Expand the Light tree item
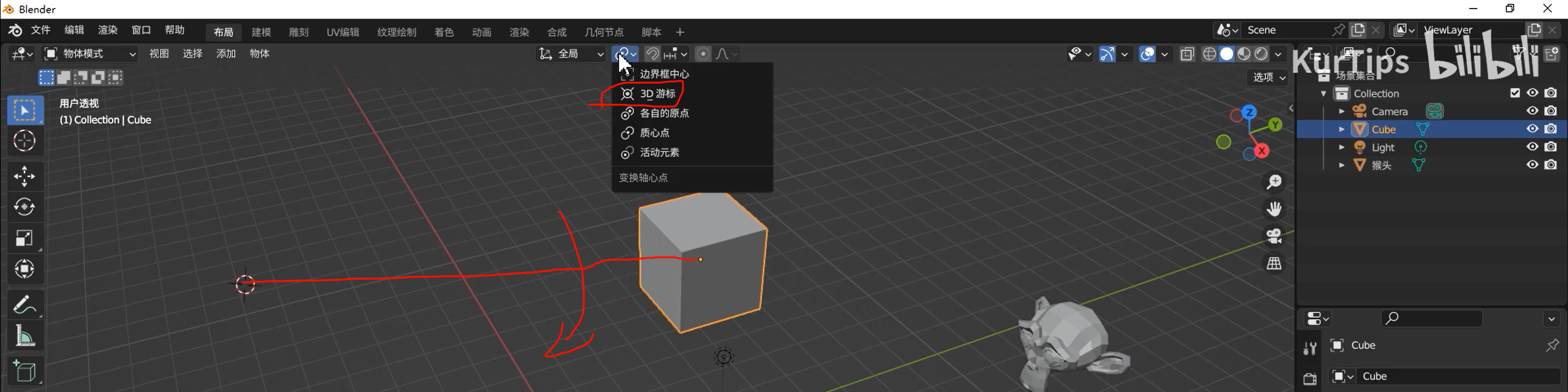The image size is (1568, 392). click(1342, 147)
